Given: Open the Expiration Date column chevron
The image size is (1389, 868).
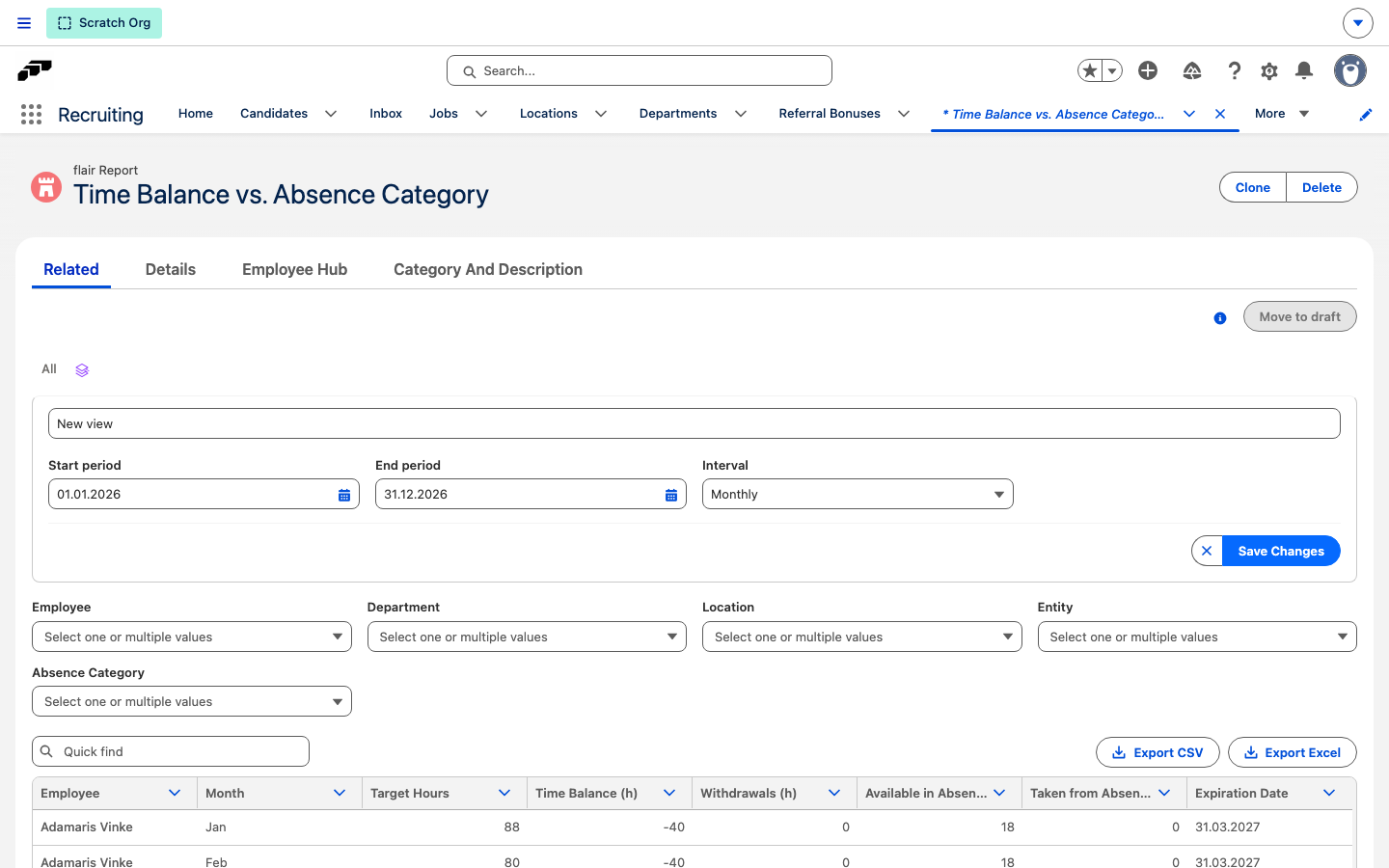Looking at the screenshot, I should click(1329, 793).
